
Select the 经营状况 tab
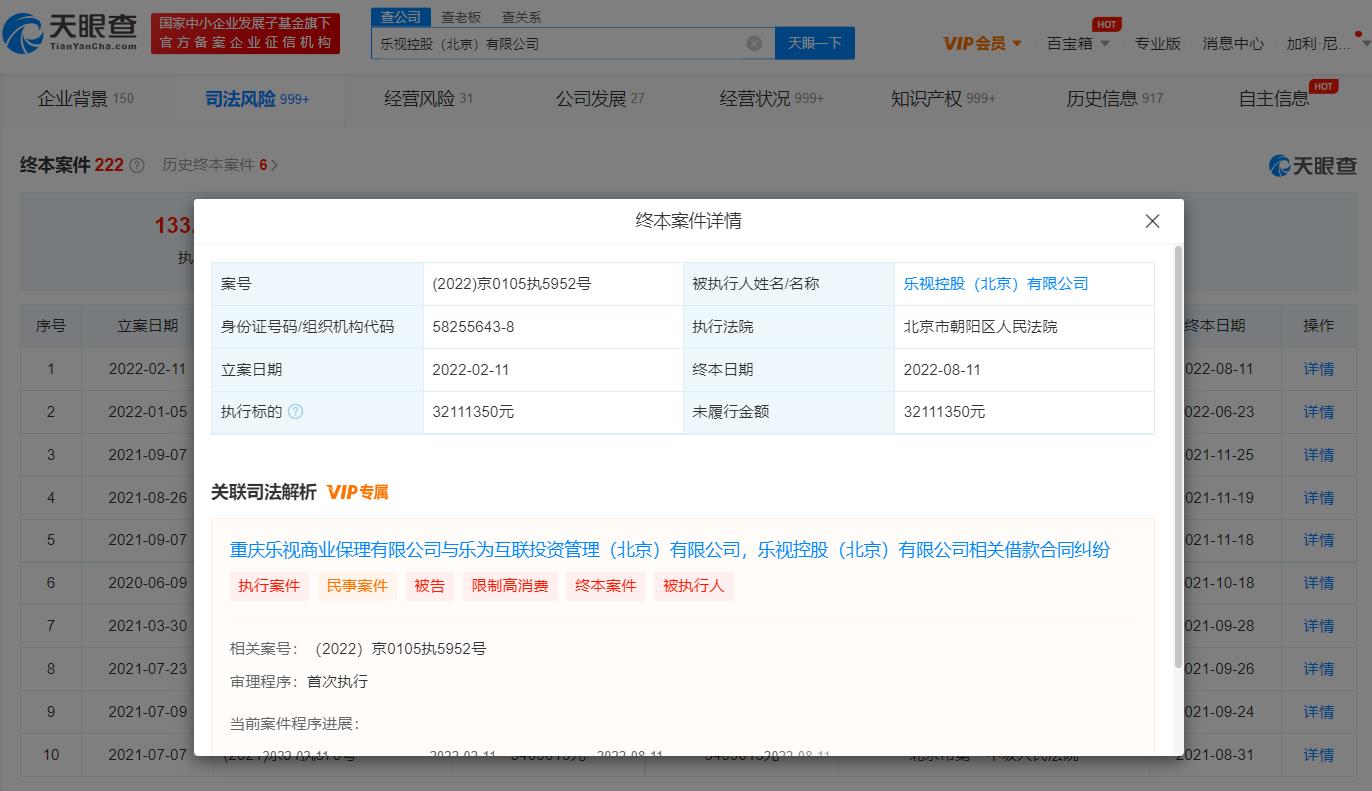pyautogui.click(x=772, y=98)
